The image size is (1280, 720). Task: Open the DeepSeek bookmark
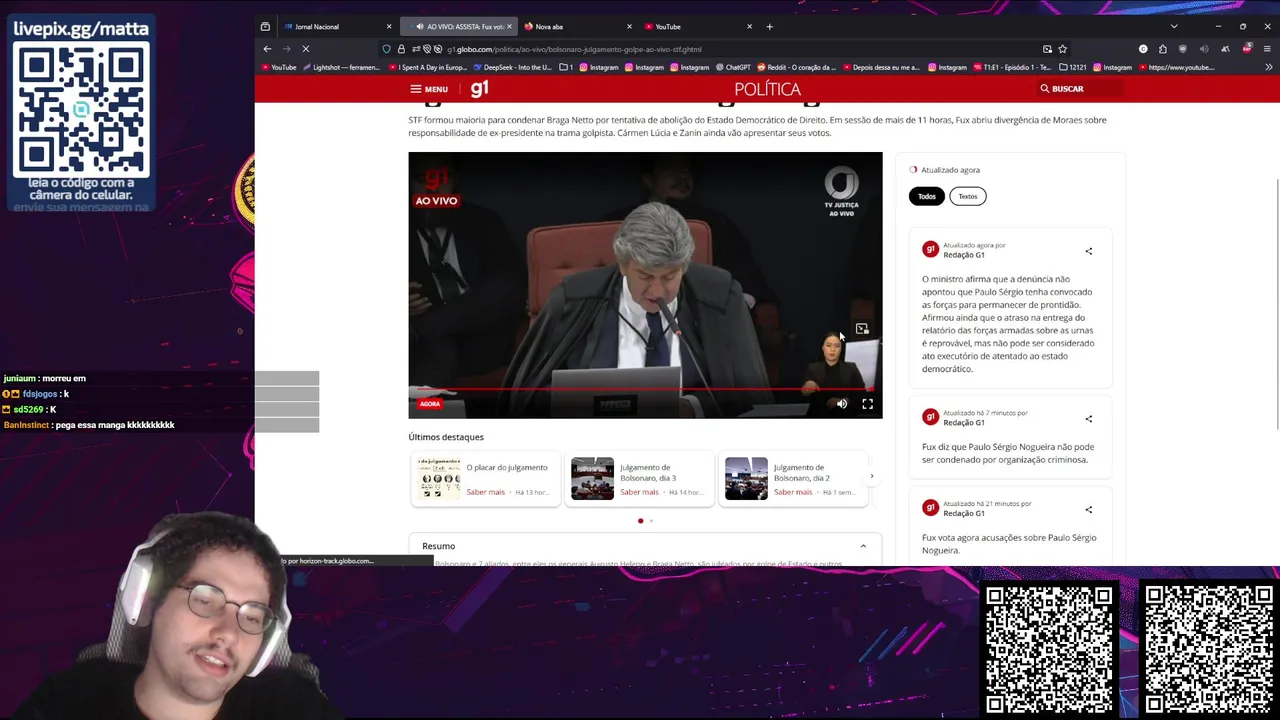pos(512,68)
